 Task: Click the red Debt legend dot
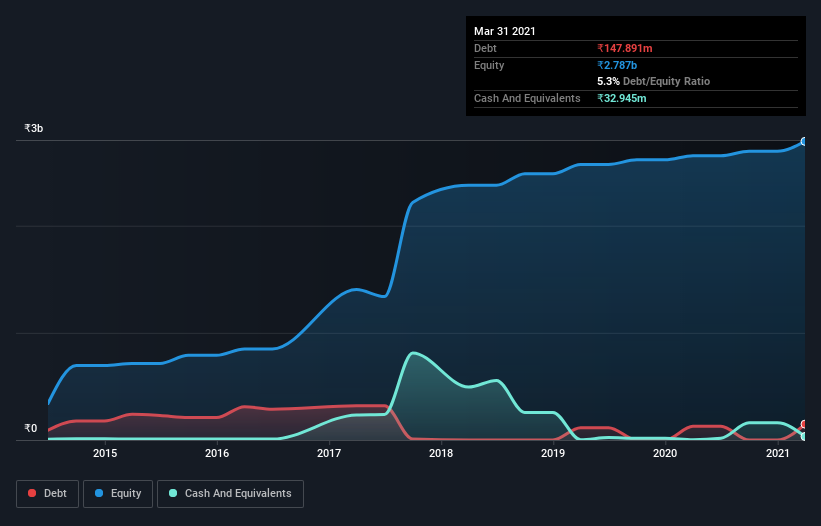tap(32, 493)
